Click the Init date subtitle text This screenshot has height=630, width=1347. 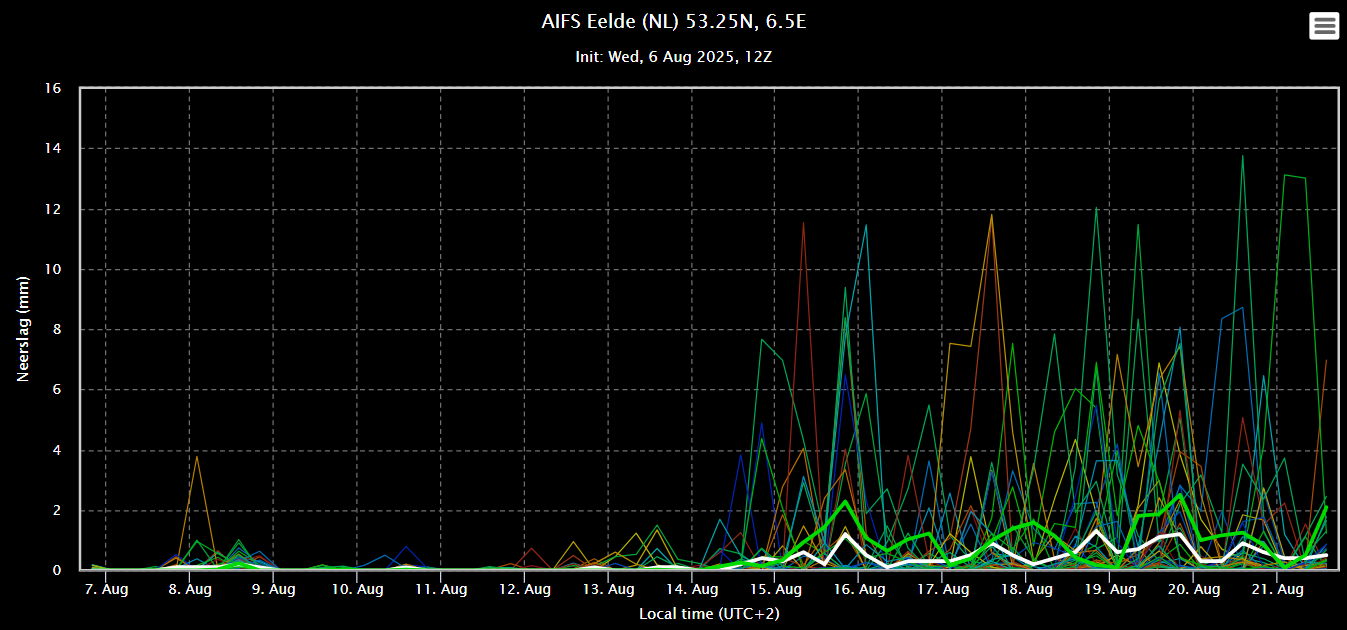[673, 57]
